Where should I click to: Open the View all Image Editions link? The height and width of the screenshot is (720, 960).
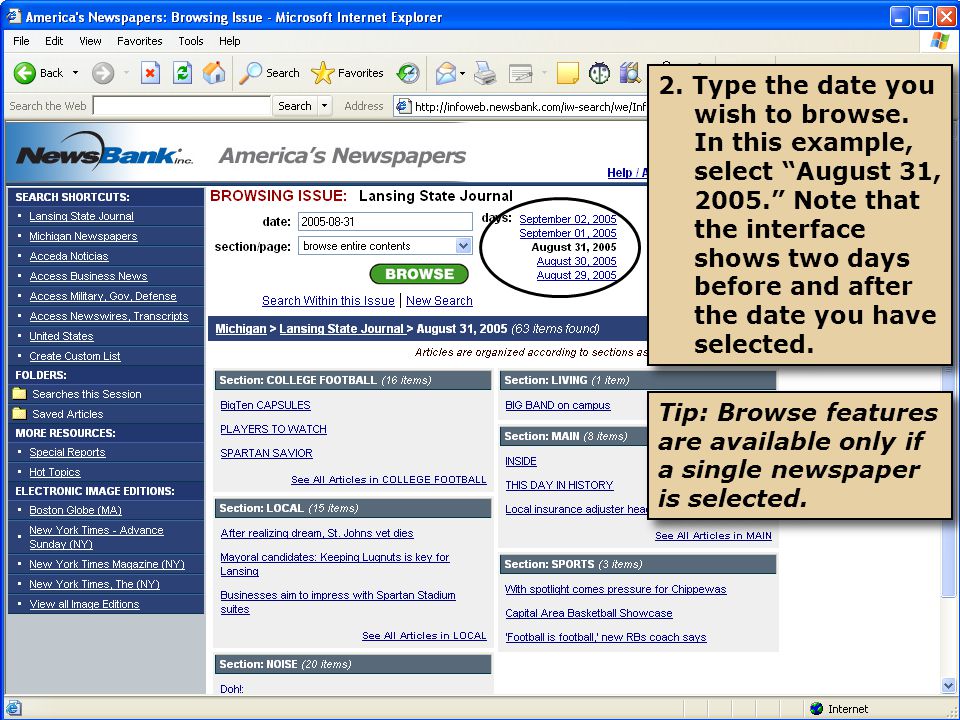click(x=84, y=604)
